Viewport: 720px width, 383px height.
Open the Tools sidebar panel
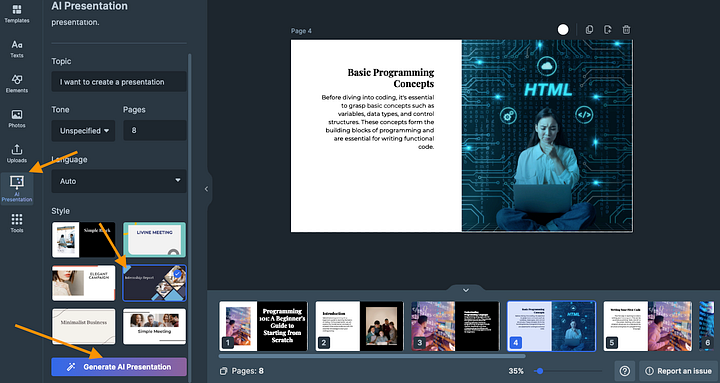click(x=17, y=223)
